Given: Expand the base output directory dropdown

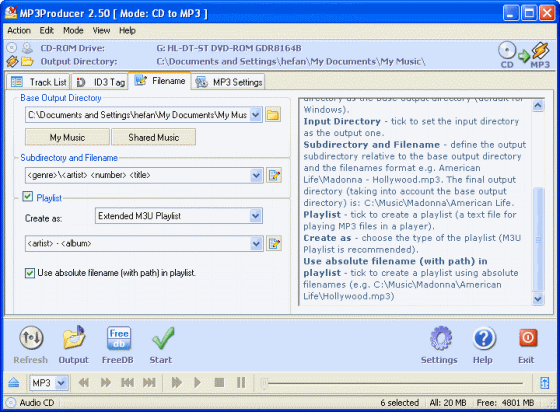Looking at the screenshot, I should click(255, 115).
